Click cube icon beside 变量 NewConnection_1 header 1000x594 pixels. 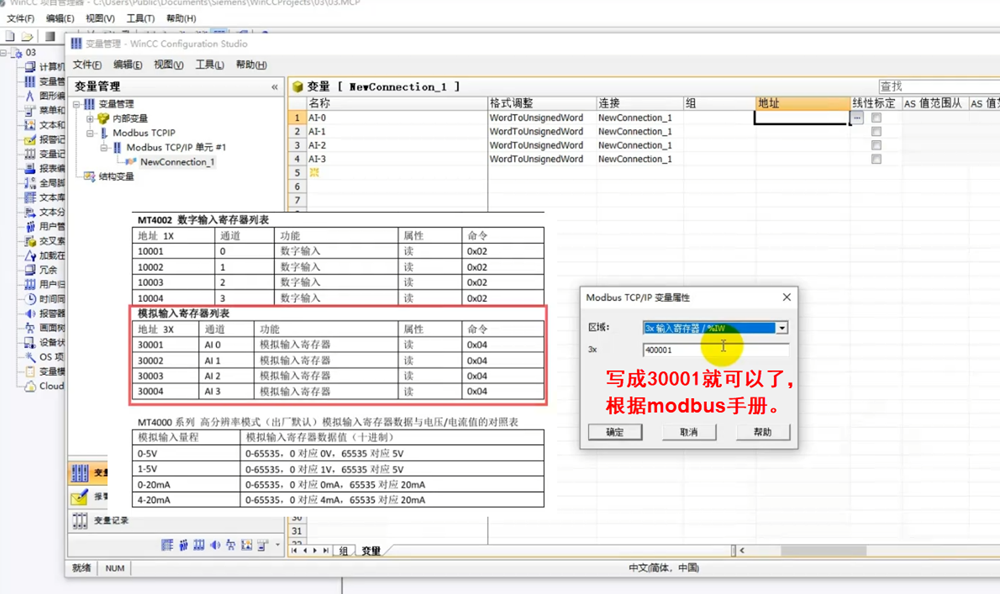(297, 87)
